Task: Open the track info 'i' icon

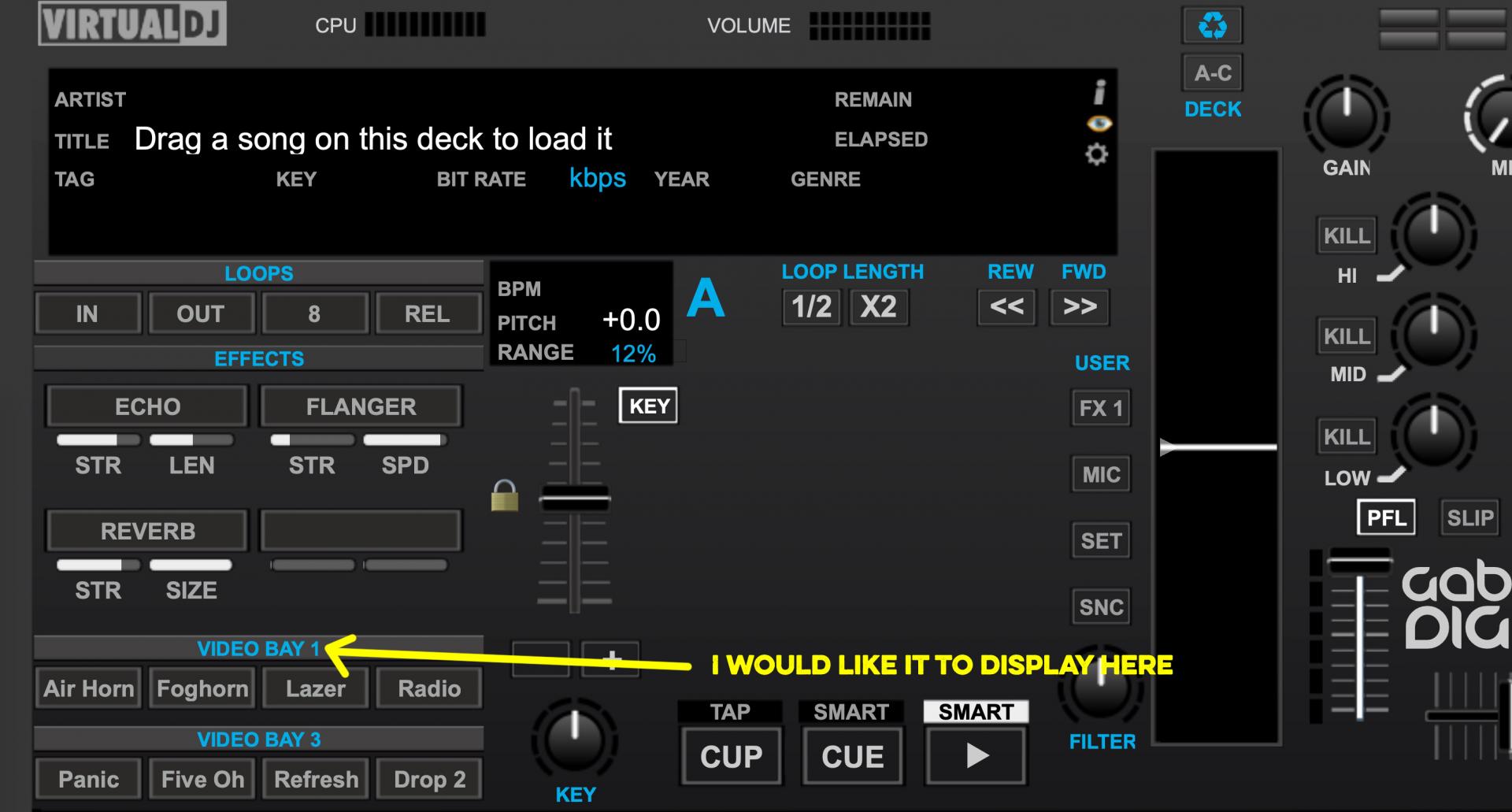Action: (1099, 92)
